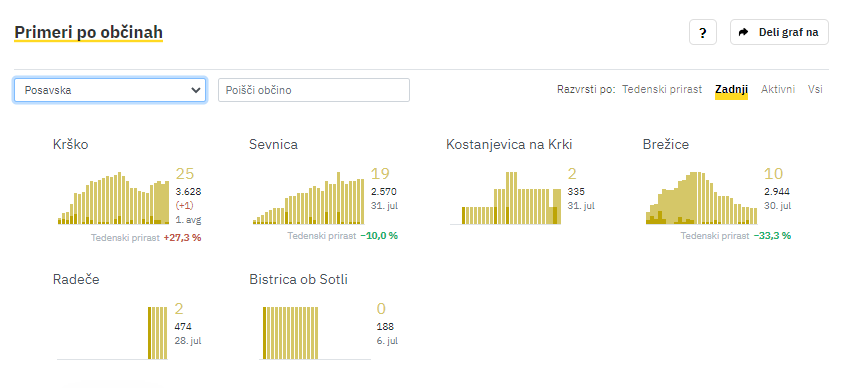Click the Brežice bar chart

pyautogui.click(x=701, y=198)
